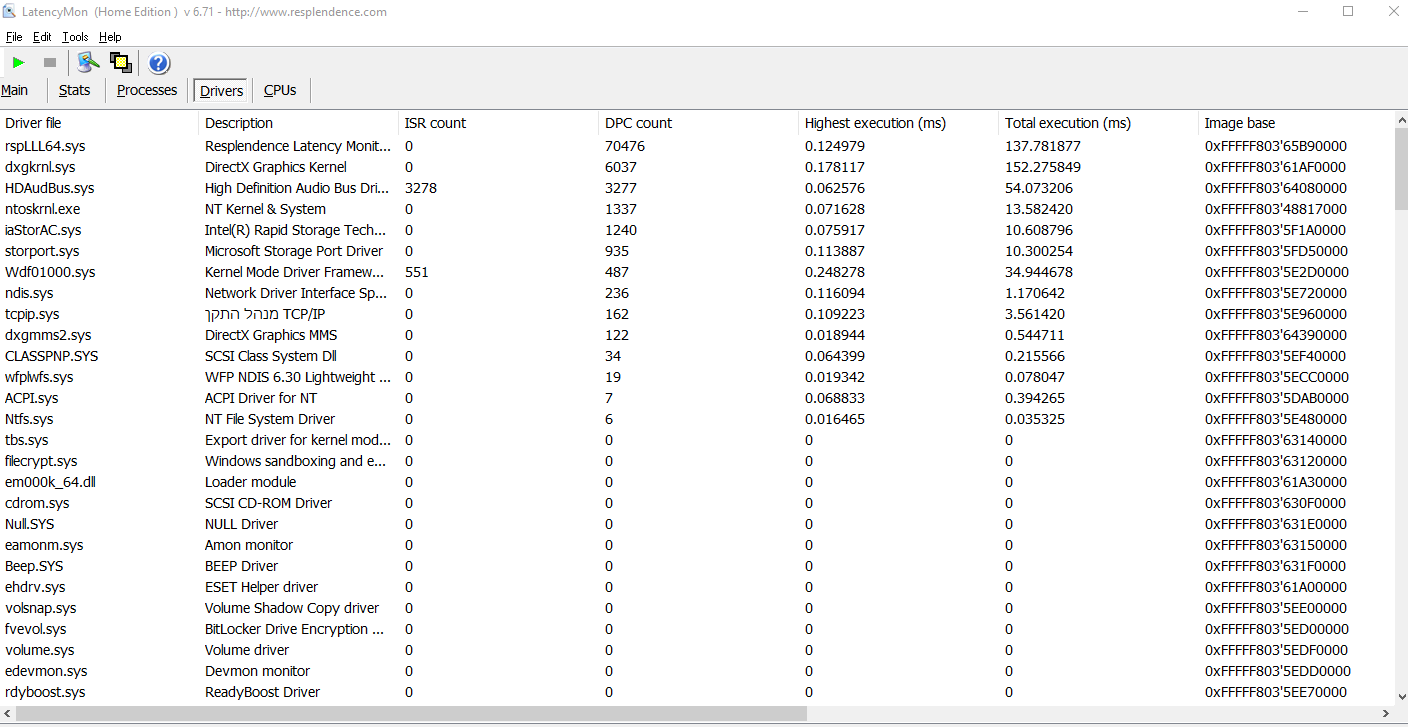Switch to the CPUs tab
This screenshot has height=727, width=1408.
coord(280,90)
